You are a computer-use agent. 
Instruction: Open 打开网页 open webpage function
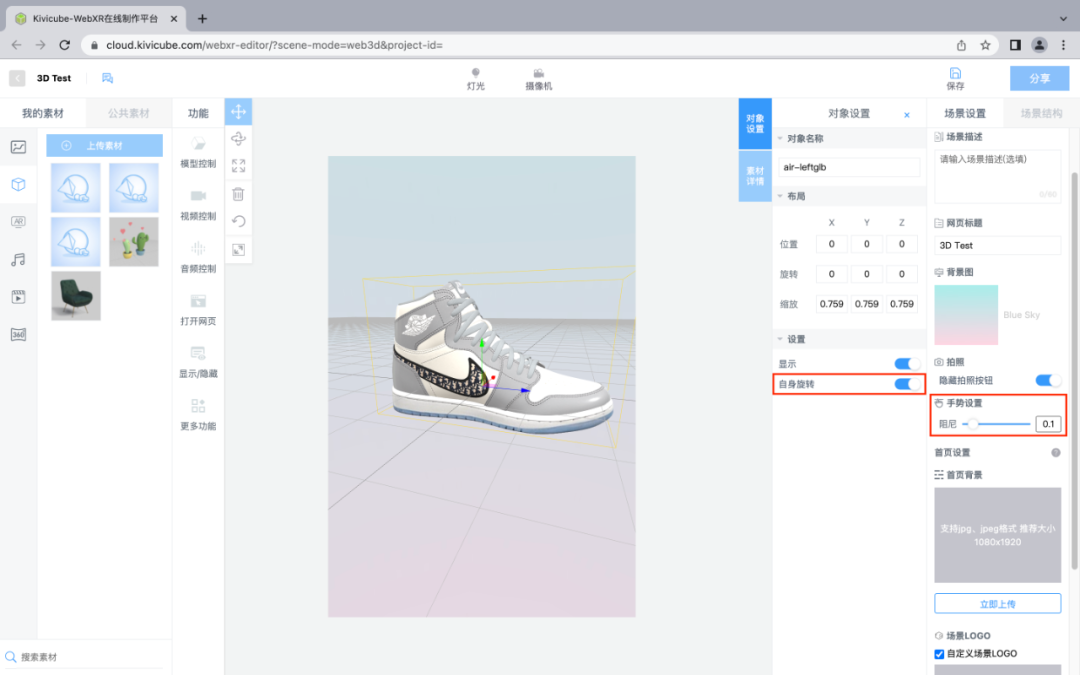coord(198,309)
